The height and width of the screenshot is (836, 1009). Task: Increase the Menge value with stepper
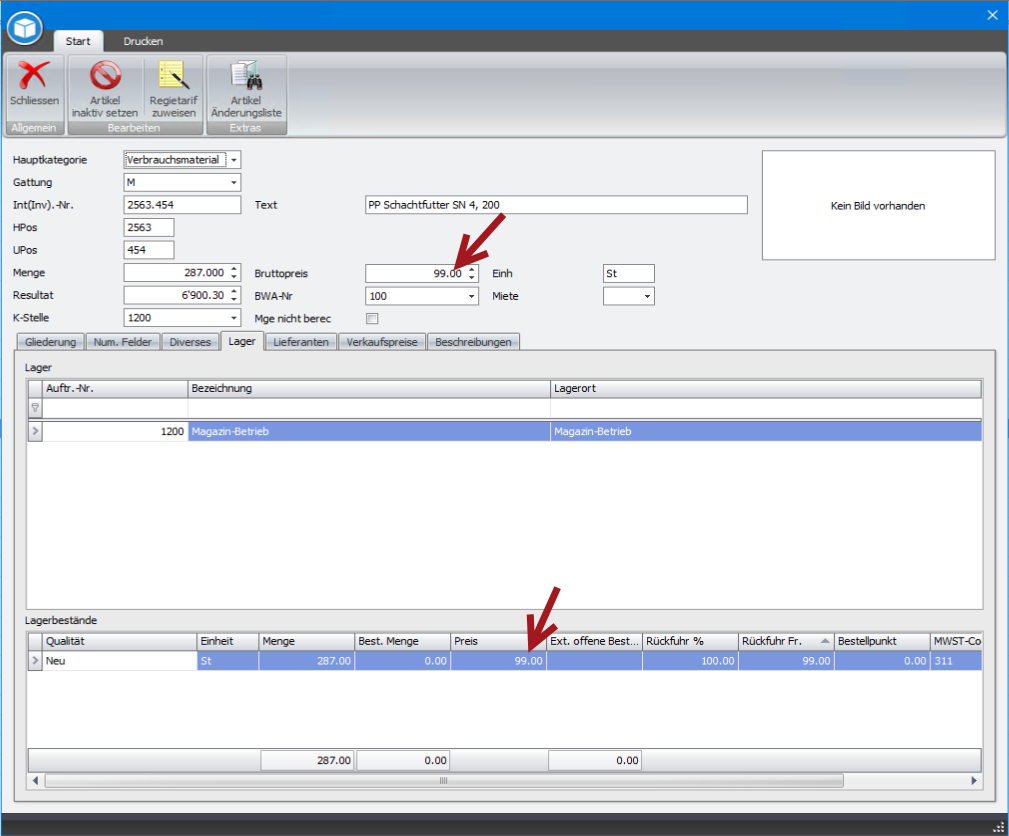234,269
